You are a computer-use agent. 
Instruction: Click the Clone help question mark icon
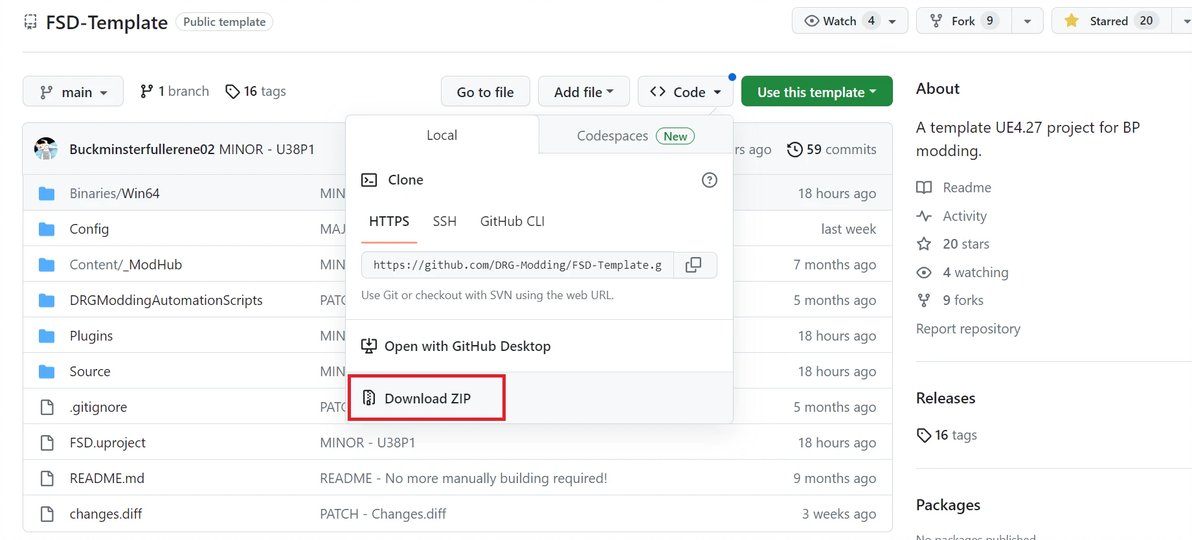click(709, 180)
